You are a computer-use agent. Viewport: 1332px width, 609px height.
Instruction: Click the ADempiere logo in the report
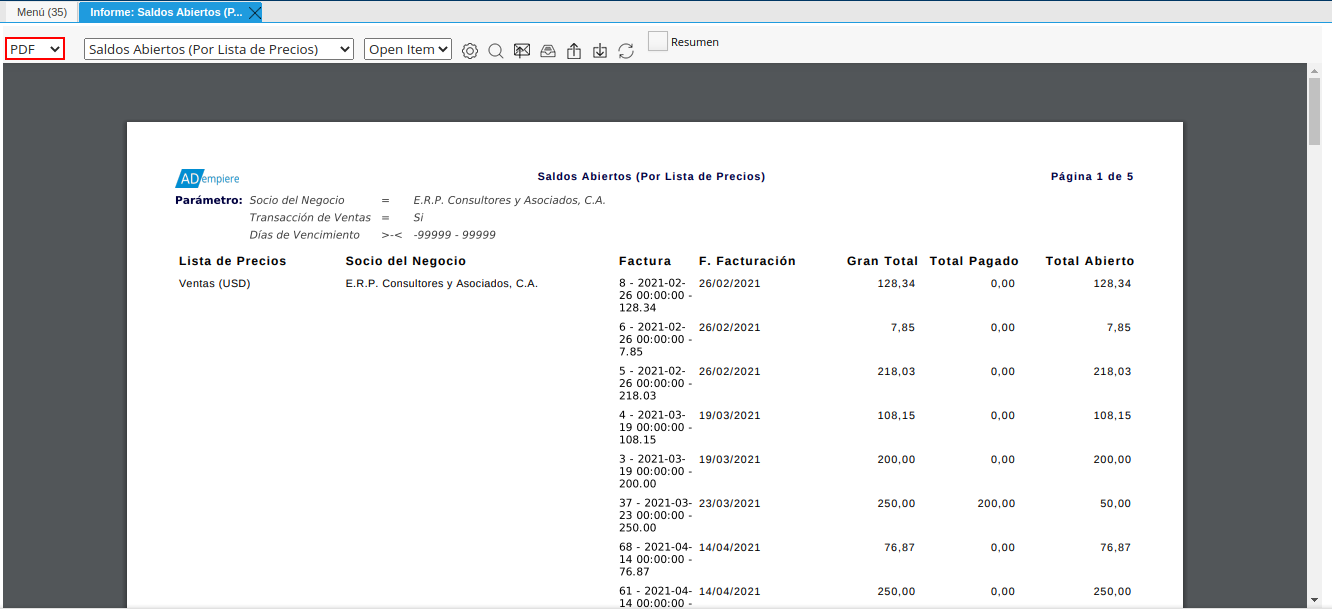click(x=208, y=178)
